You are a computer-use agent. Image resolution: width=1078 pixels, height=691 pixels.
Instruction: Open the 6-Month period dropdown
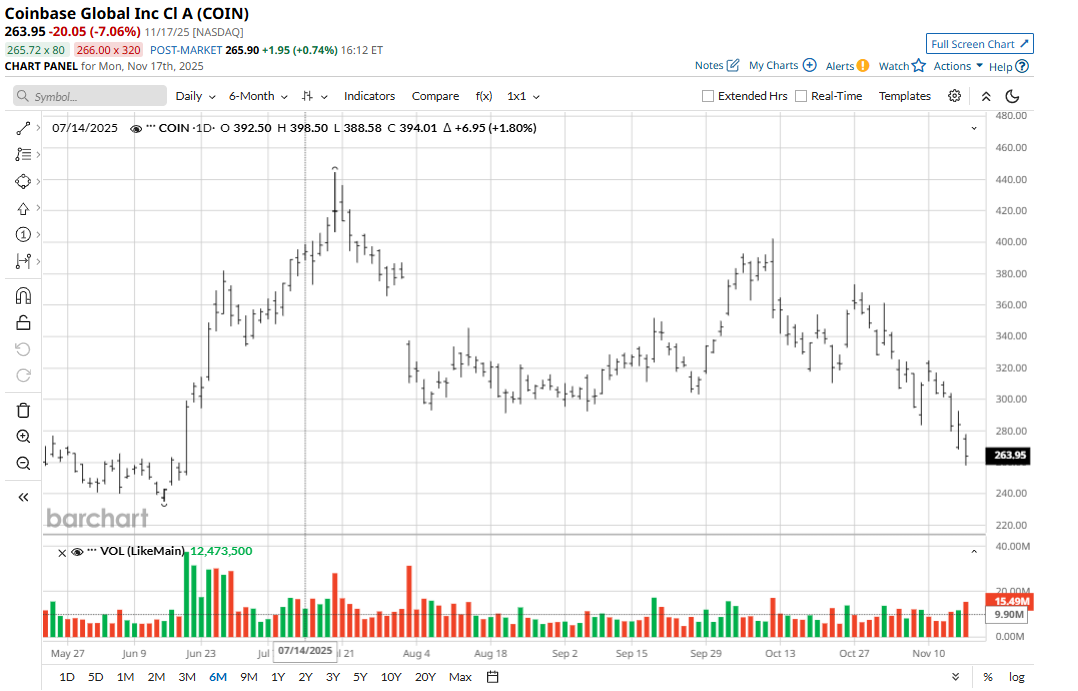pyautogui.click(x=258, y=96)
